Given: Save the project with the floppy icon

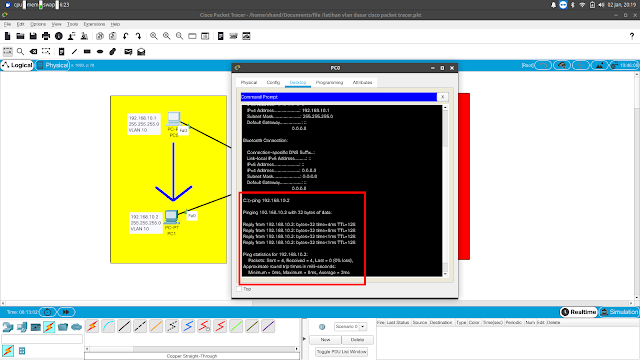Looking at the screenshot, I should (33, 36).
